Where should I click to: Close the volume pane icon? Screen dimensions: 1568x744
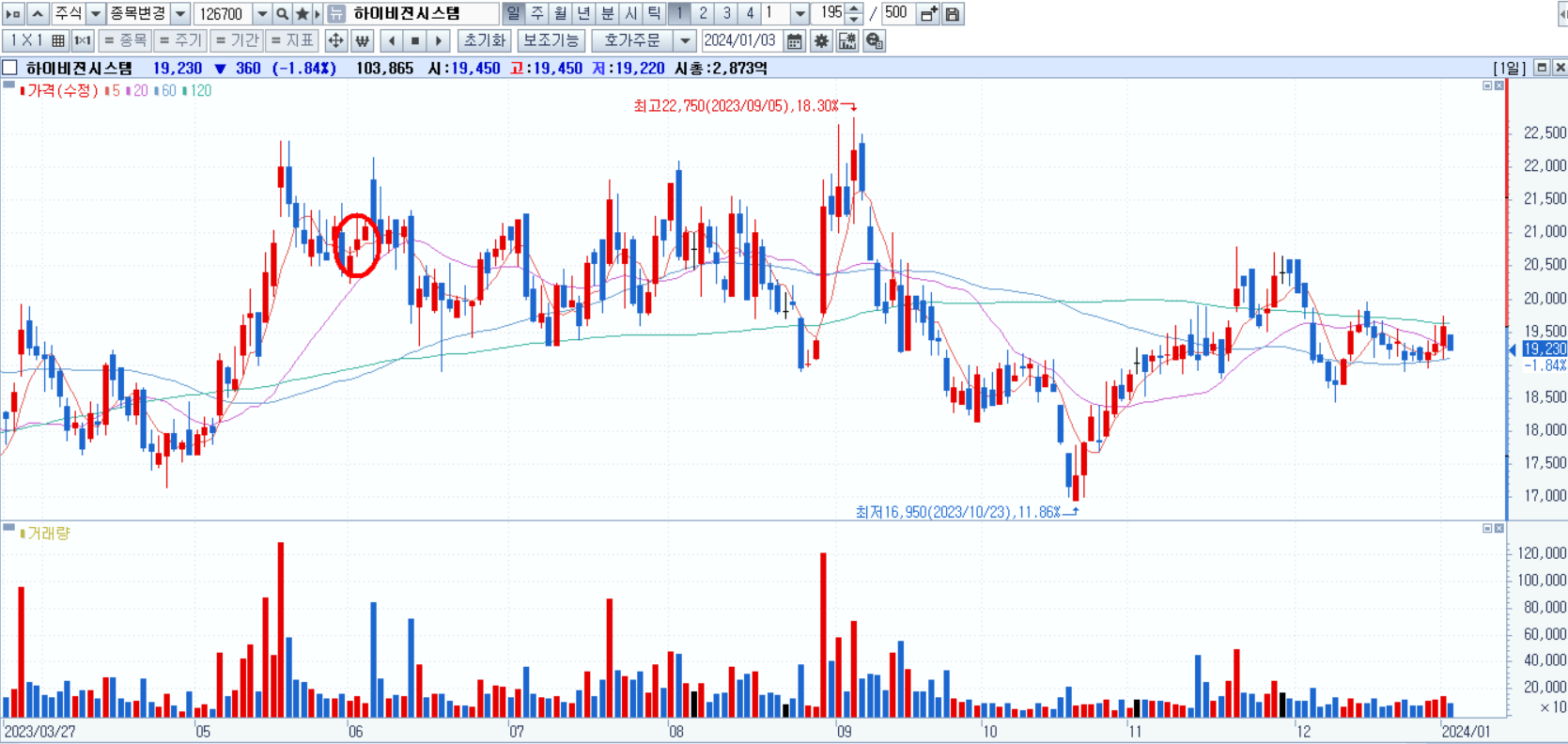click(1499, 528)
